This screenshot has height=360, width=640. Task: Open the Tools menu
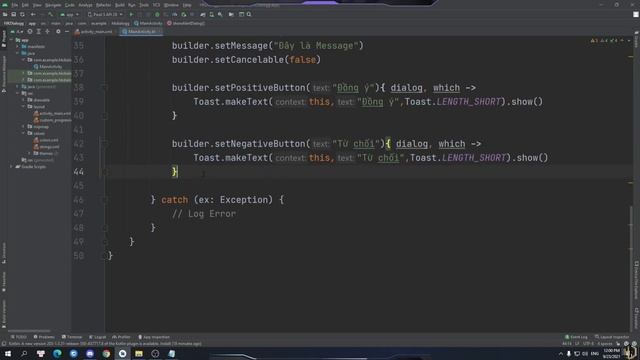[144, 5]
